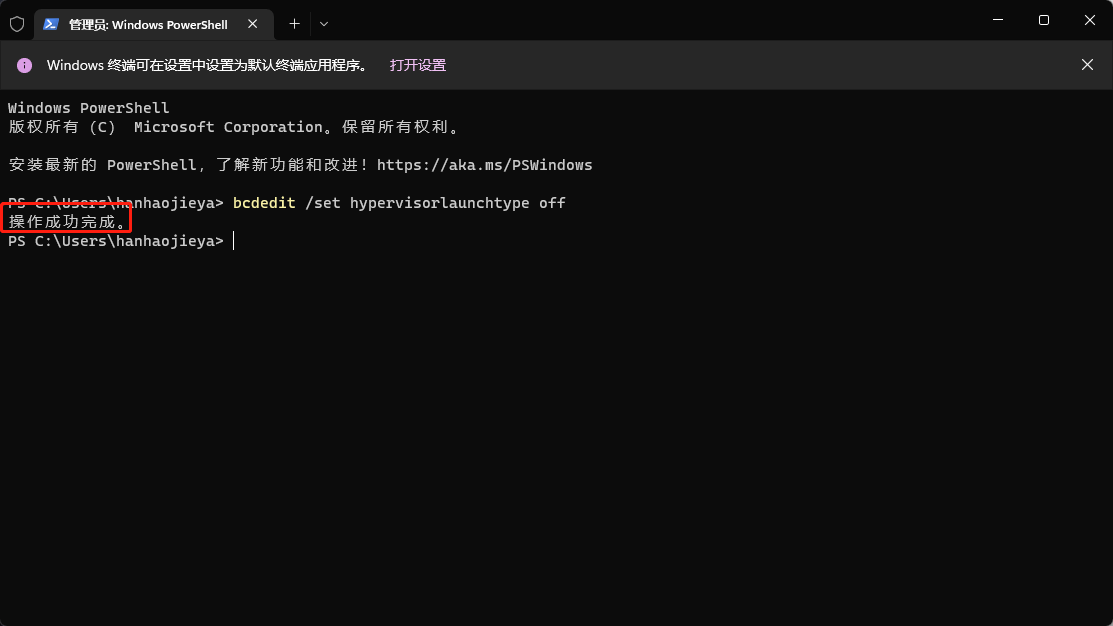Screen dimensions: 1113x626
Task: Close the Windows PowerShell tab
Action: (x=253, y=24)
